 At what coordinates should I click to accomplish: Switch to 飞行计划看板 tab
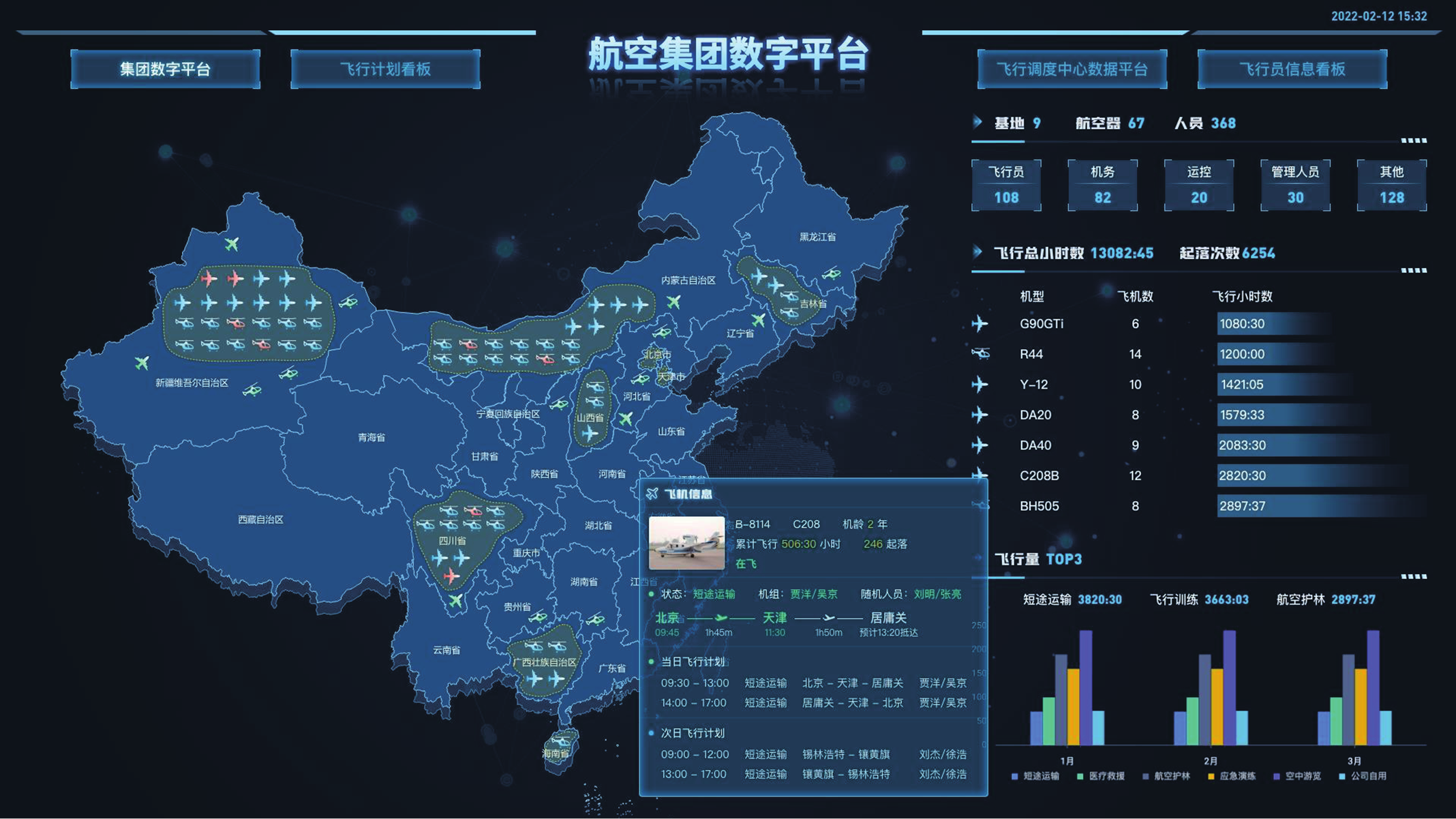click(x=385, y=69)
